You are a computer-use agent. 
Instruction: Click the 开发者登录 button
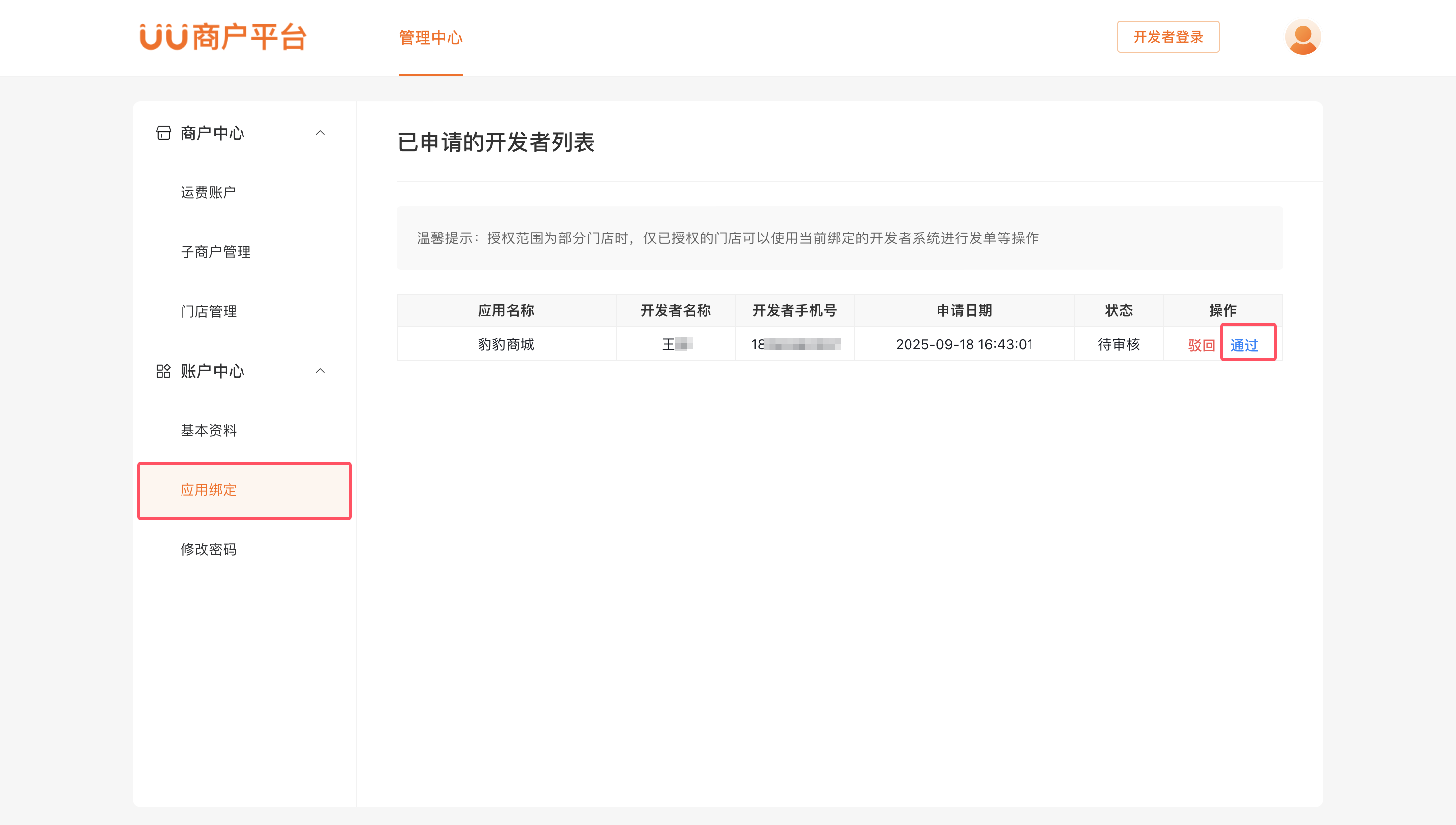(x=1167, y=37)
